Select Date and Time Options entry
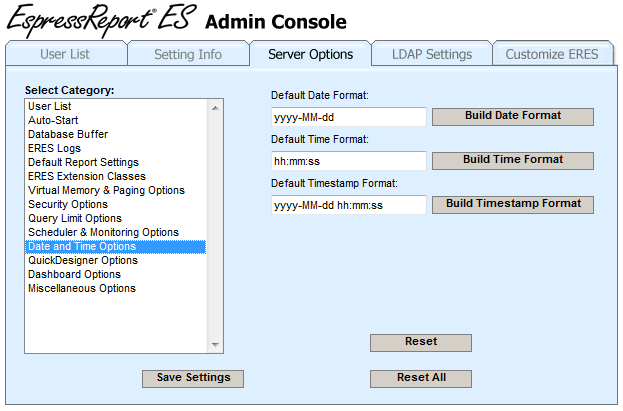This screenshot has width=623, height=411. point(115,246)
